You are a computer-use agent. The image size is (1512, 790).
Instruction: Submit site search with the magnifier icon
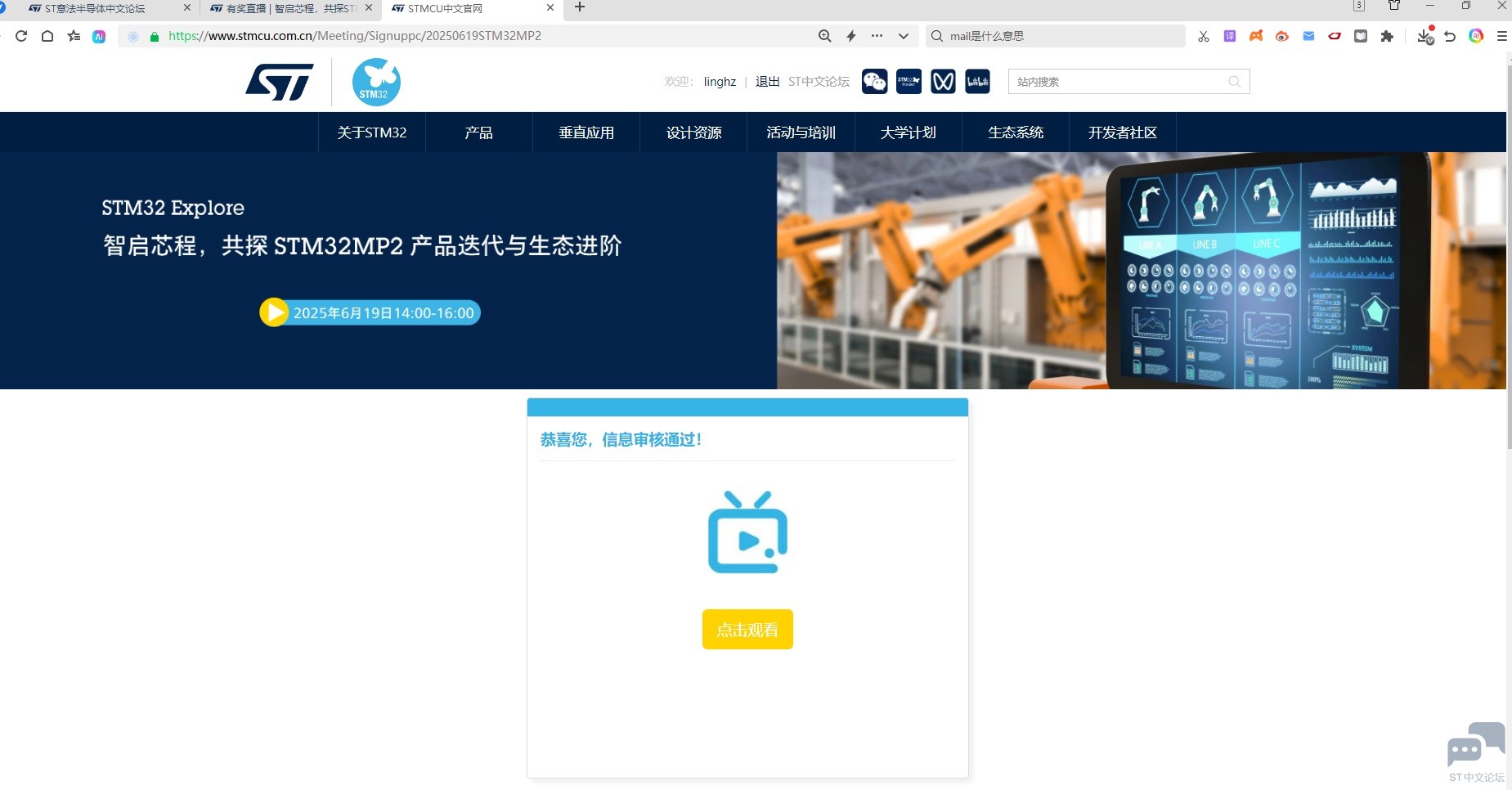coord(1235,82)
